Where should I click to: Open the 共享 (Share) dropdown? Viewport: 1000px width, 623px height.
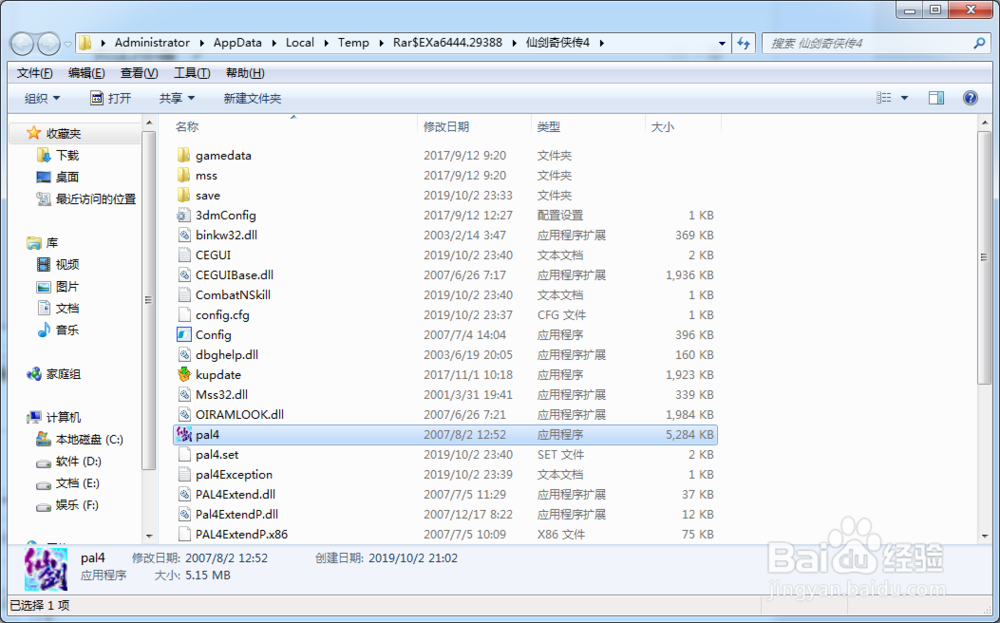[x=177, y=98]
